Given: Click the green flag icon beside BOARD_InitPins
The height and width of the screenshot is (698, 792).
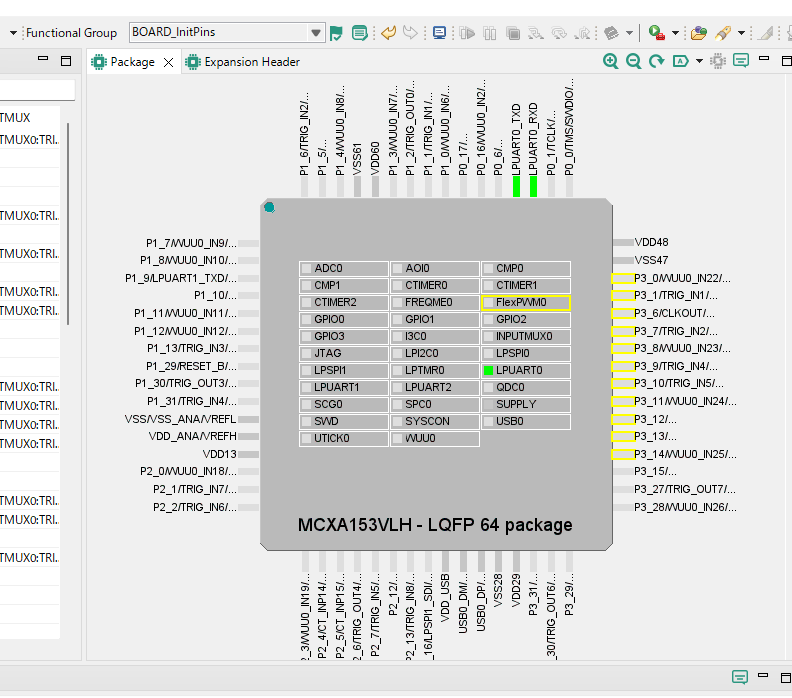Looking at the screenshot, I should (x=337, y=33).
